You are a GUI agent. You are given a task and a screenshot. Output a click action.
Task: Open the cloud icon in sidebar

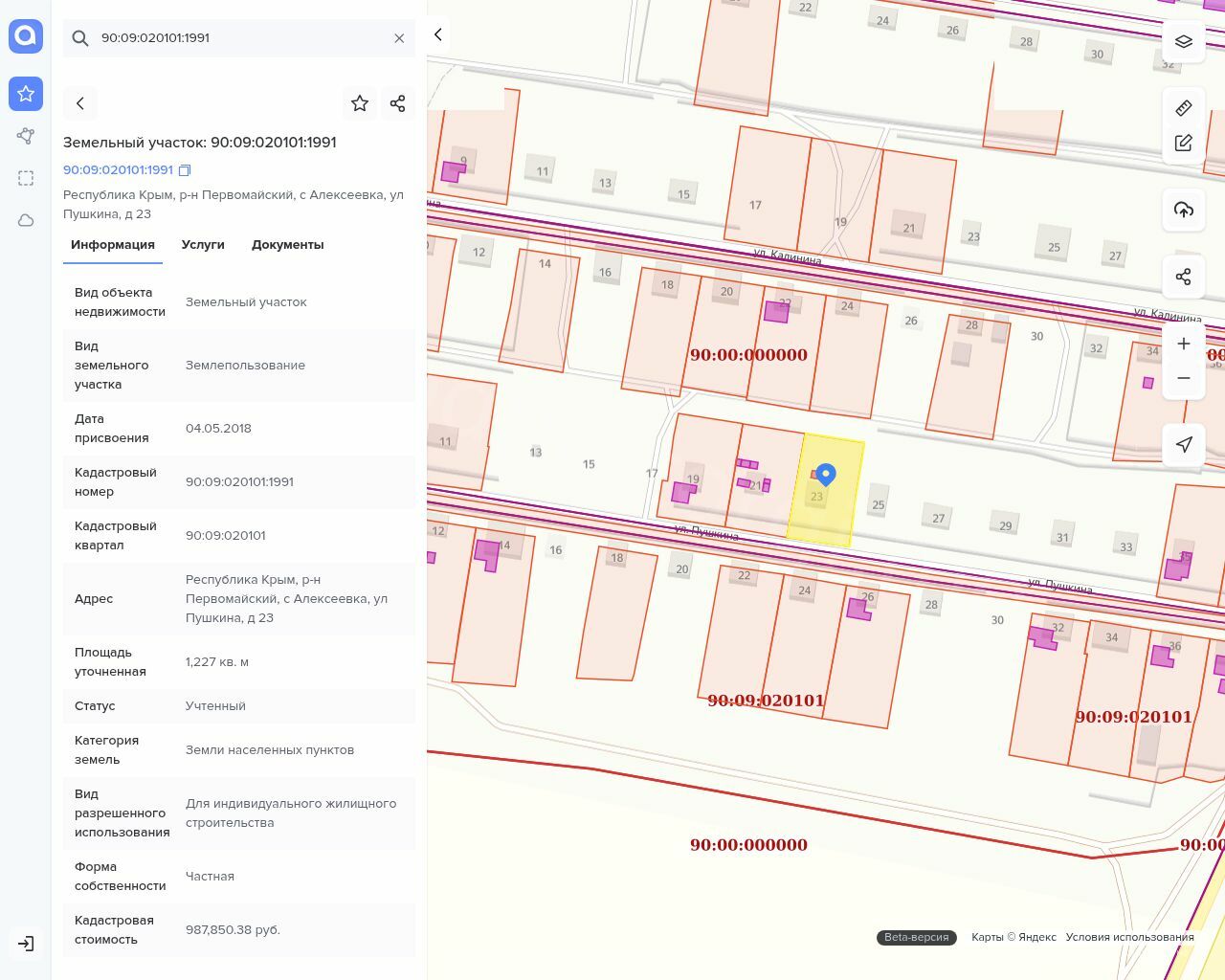(x=26, y=220)
